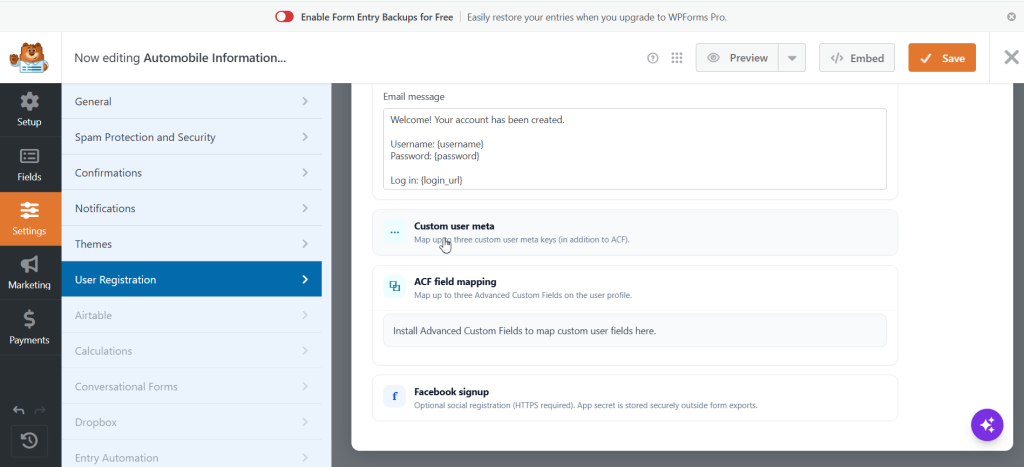Dismiss the top banner with X icon
This screenshot has height=467, width=1024.
point(1011,17)
